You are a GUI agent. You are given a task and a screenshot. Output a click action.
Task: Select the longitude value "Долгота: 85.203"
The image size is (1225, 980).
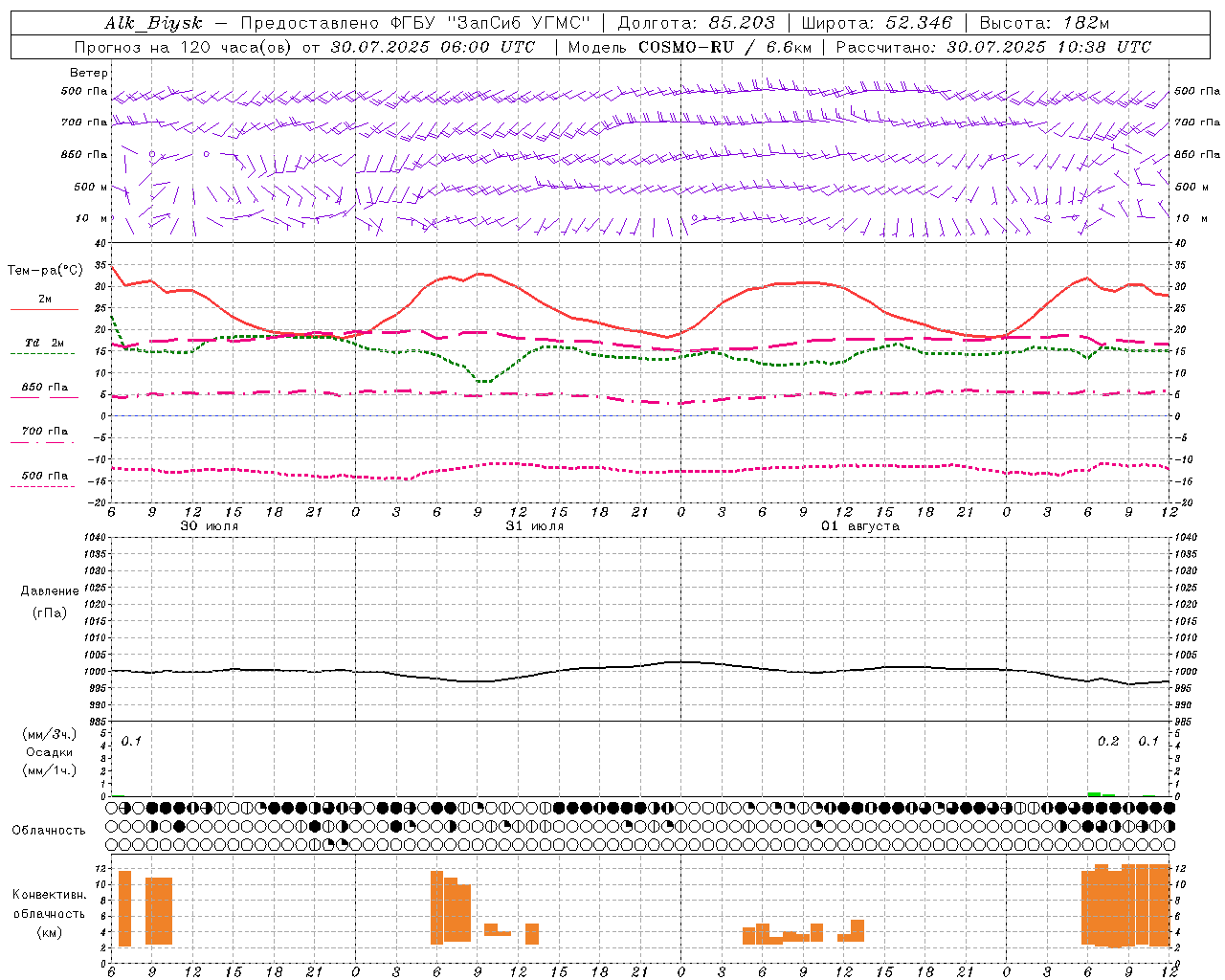[697, 23]
